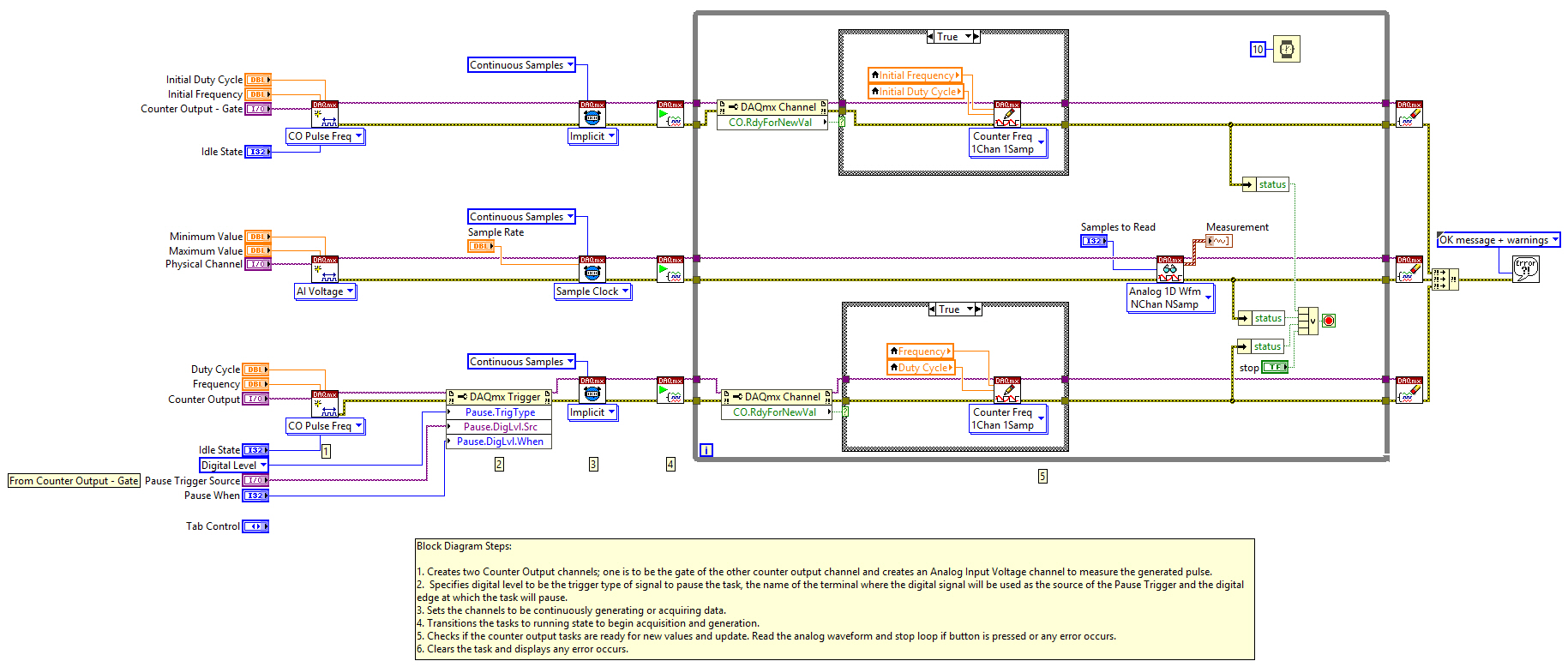The height and width of the screenshot is (667, 1568).
Task: Open the Continuous Samples dropdown above the DAQmx Trigger node
Action: tap(522, 362)
